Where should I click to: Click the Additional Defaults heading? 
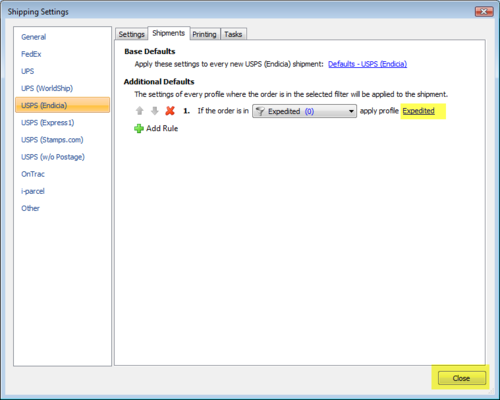pos(159,82)
